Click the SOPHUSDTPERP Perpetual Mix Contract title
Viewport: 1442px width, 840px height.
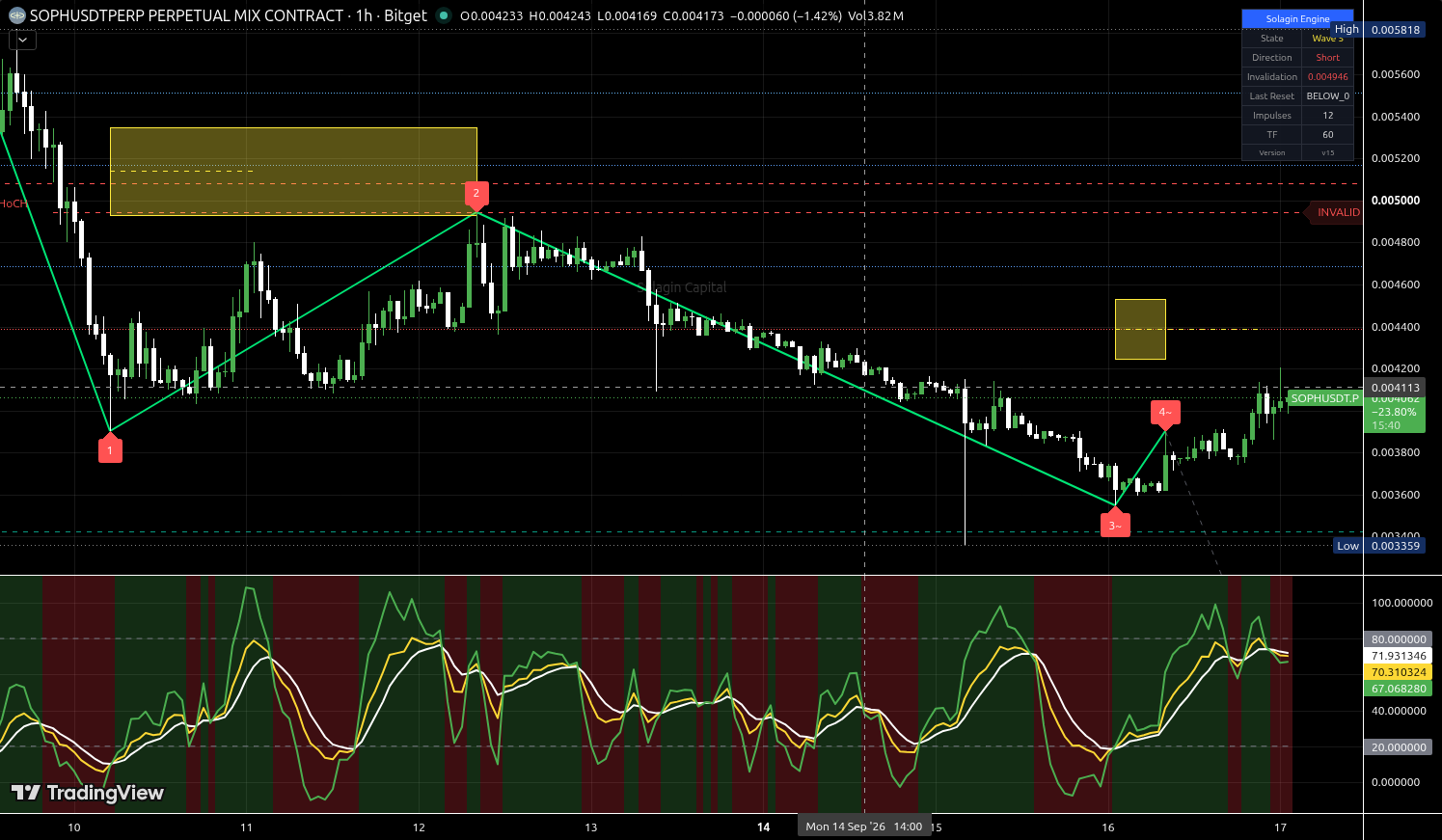(x=187, y=15)
